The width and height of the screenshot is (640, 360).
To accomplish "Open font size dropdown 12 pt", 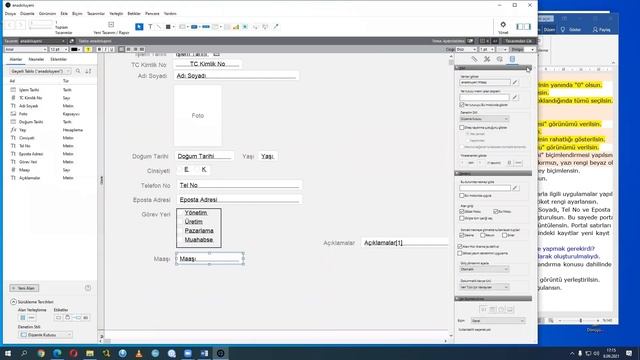I will click(58, 49).
